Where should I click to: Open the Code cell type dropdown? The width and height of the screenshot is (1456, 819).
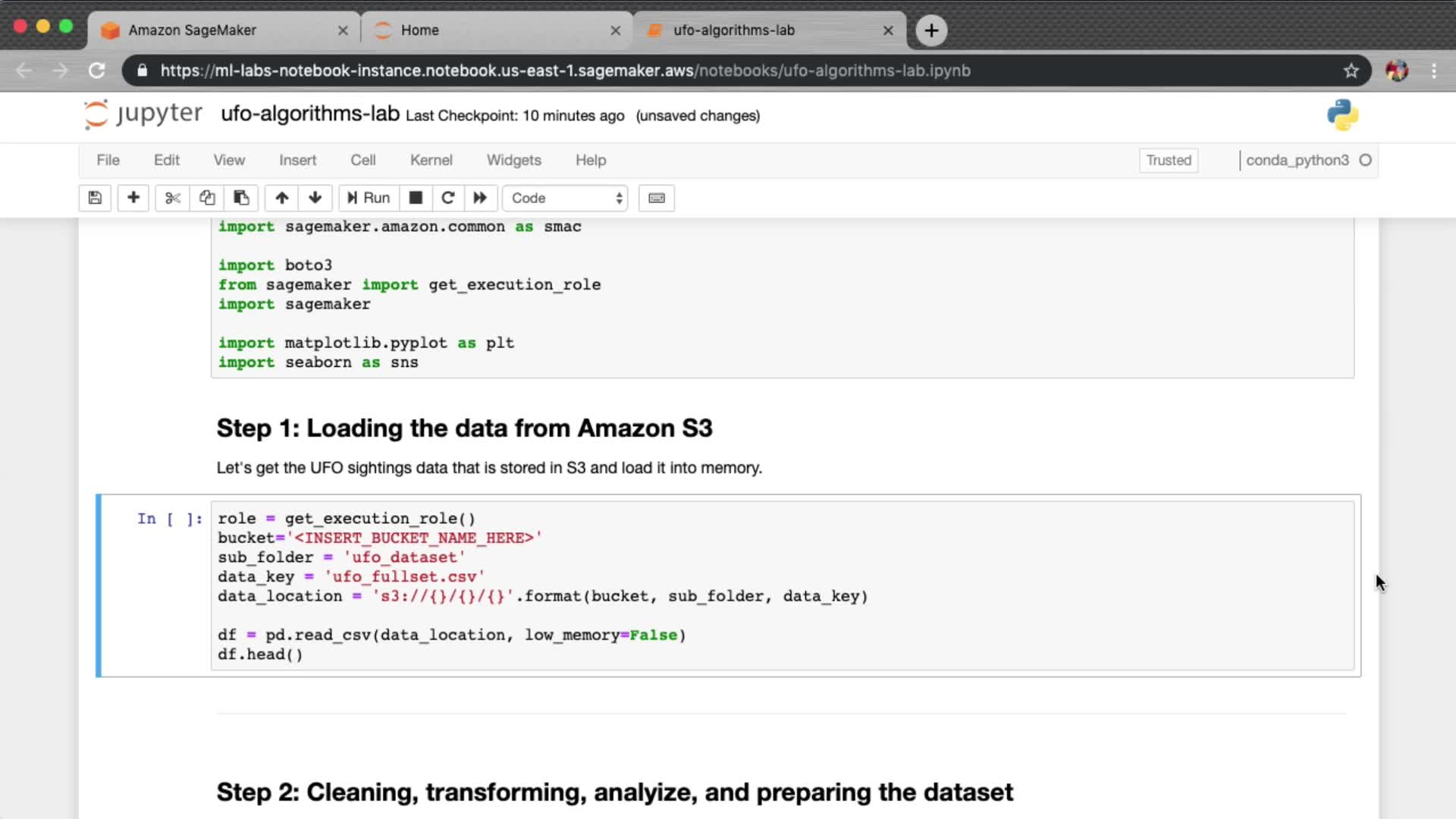566,198
